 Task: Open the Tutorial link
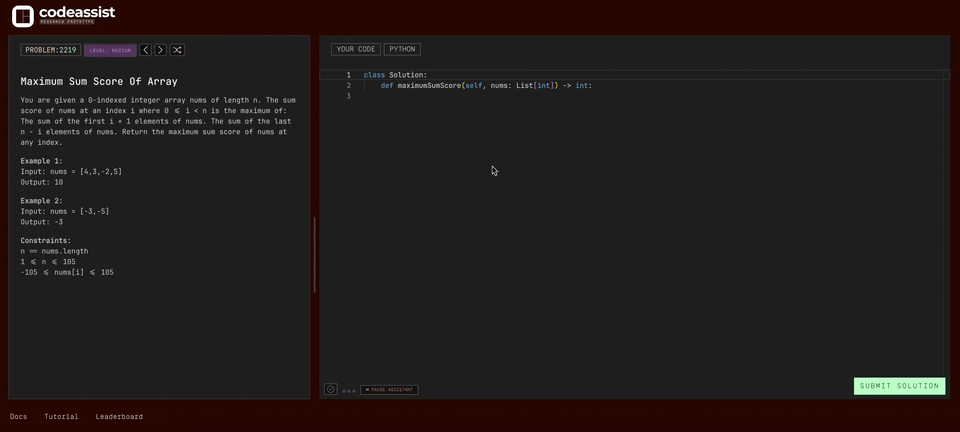tap(61, 417)
